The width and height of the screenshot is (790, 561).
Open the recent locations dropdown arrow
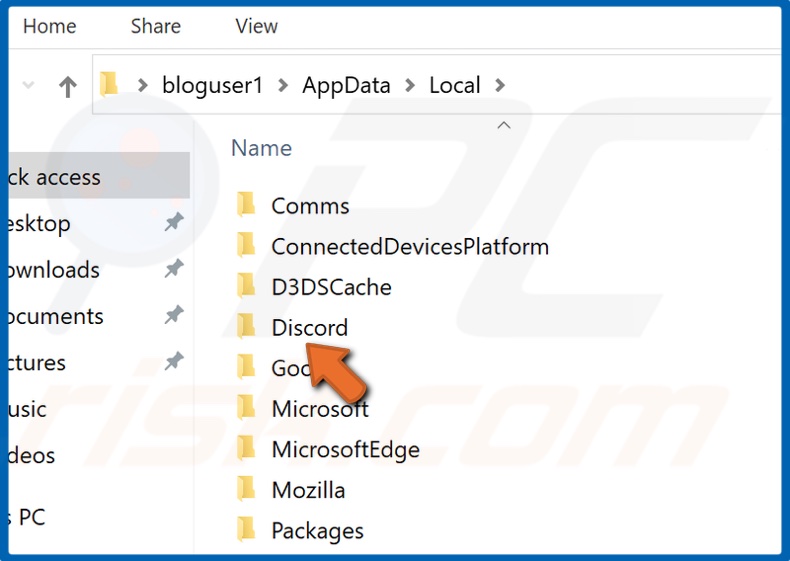coord(29,85)
